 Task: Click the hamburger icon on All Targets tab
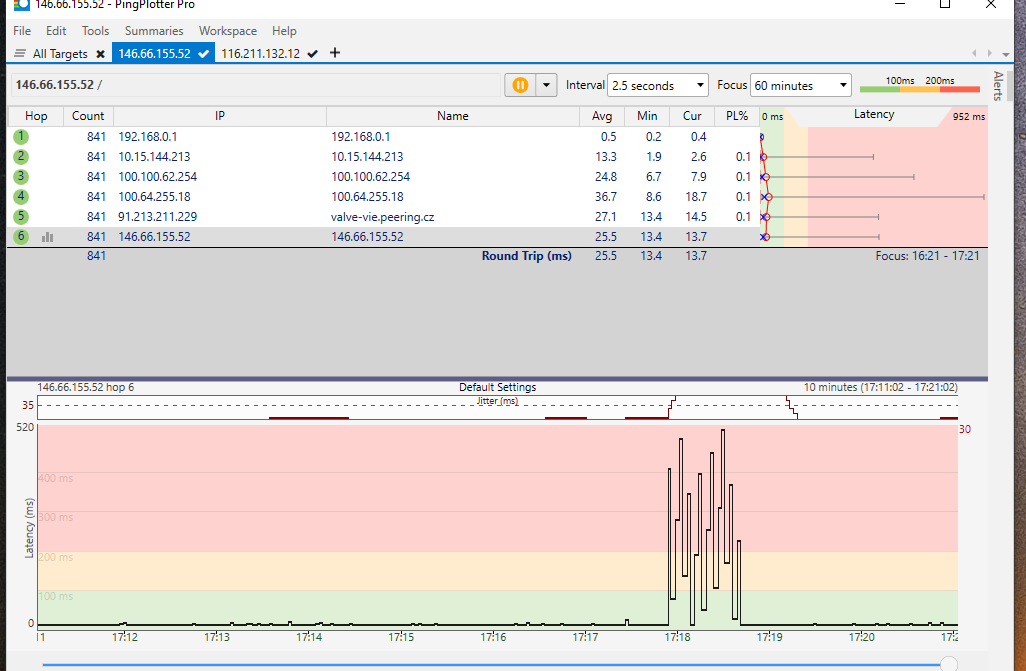tap(20, 54)
